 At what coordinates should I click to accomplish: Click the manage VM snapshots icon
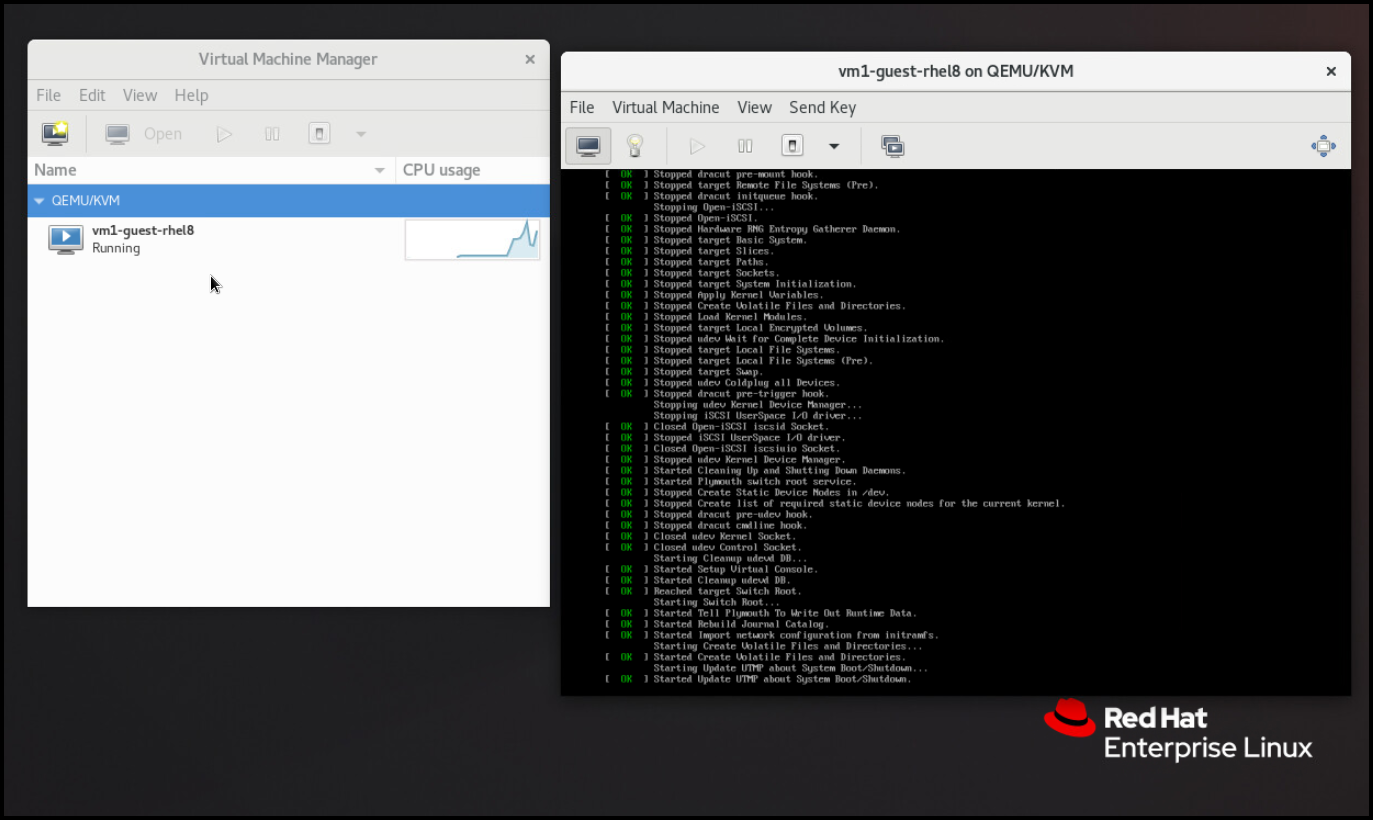click(x=892, y=146)
